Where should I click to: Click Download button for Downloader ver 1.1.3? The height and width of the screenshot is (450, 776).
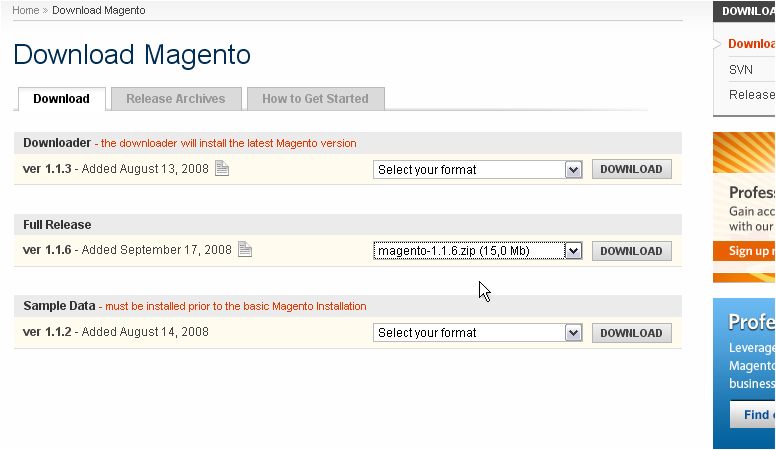631,170
